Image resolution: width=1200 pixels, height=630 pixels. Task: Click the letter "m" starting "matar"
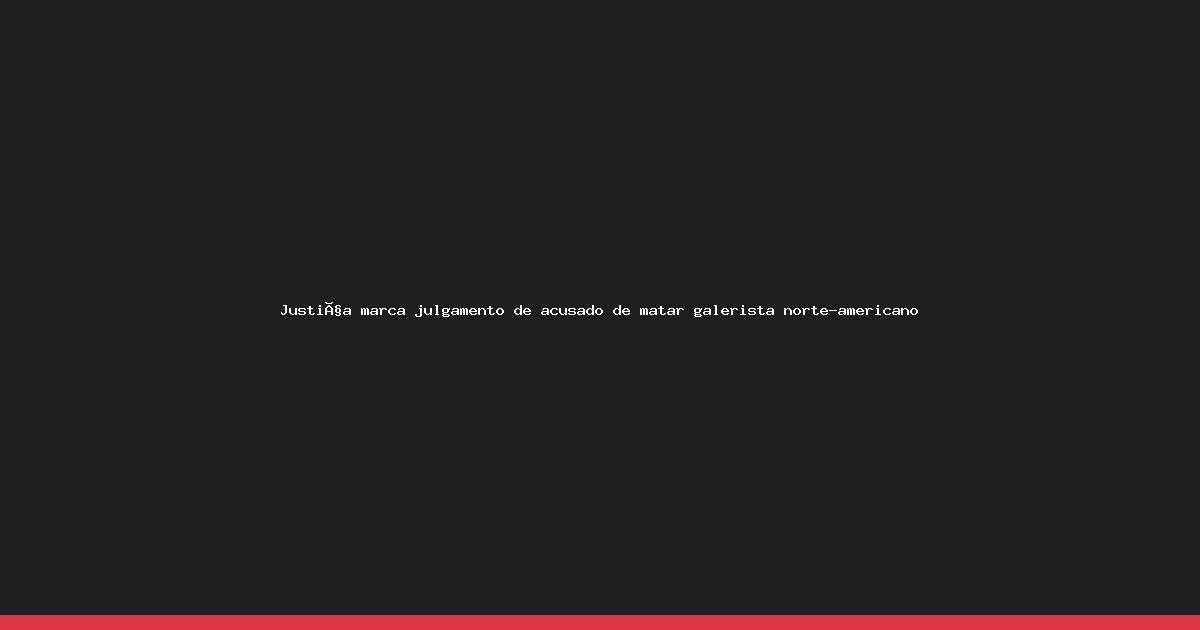pyautogui.click(x=644, y=312)
